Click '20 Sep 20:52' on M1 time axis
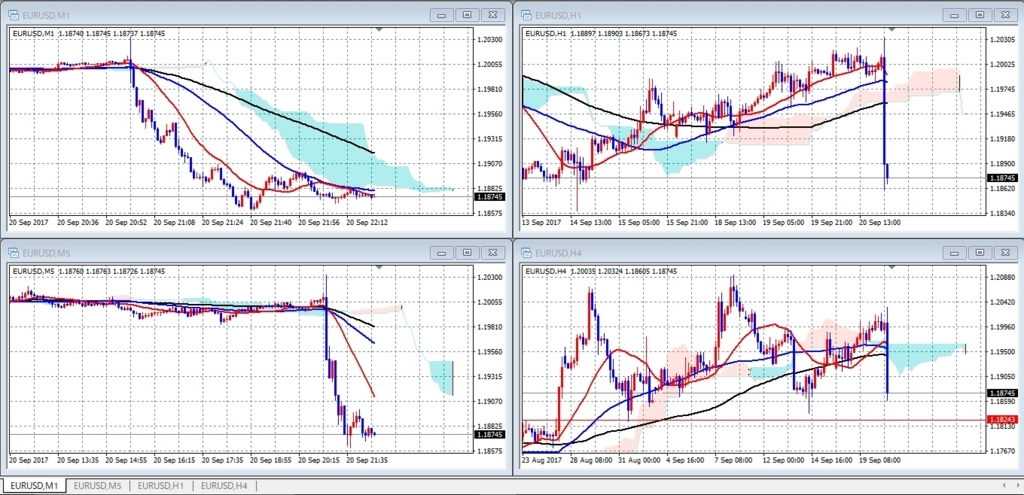 click(x=125, y=222)
